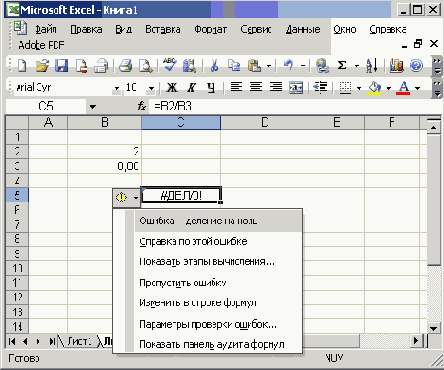Viewport: 444px width, 370px height.
Task: Go to the first sheet tab arrow
Action: click(x=12, y=341)
